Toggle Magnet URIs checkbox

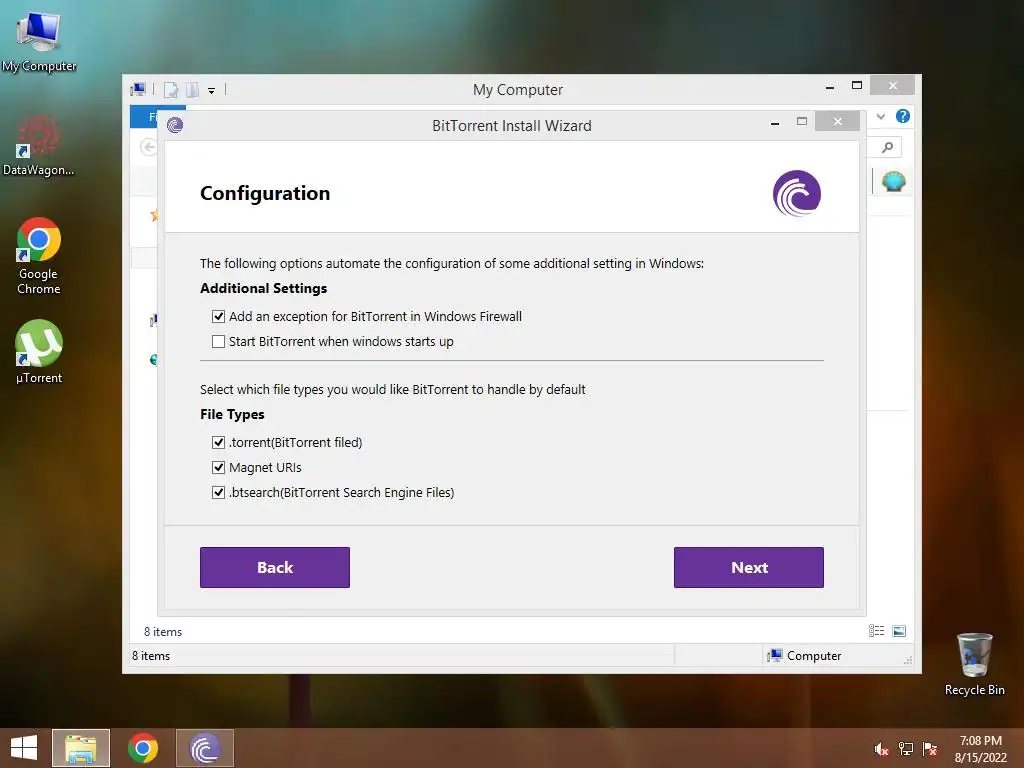(x=218, y=468)
